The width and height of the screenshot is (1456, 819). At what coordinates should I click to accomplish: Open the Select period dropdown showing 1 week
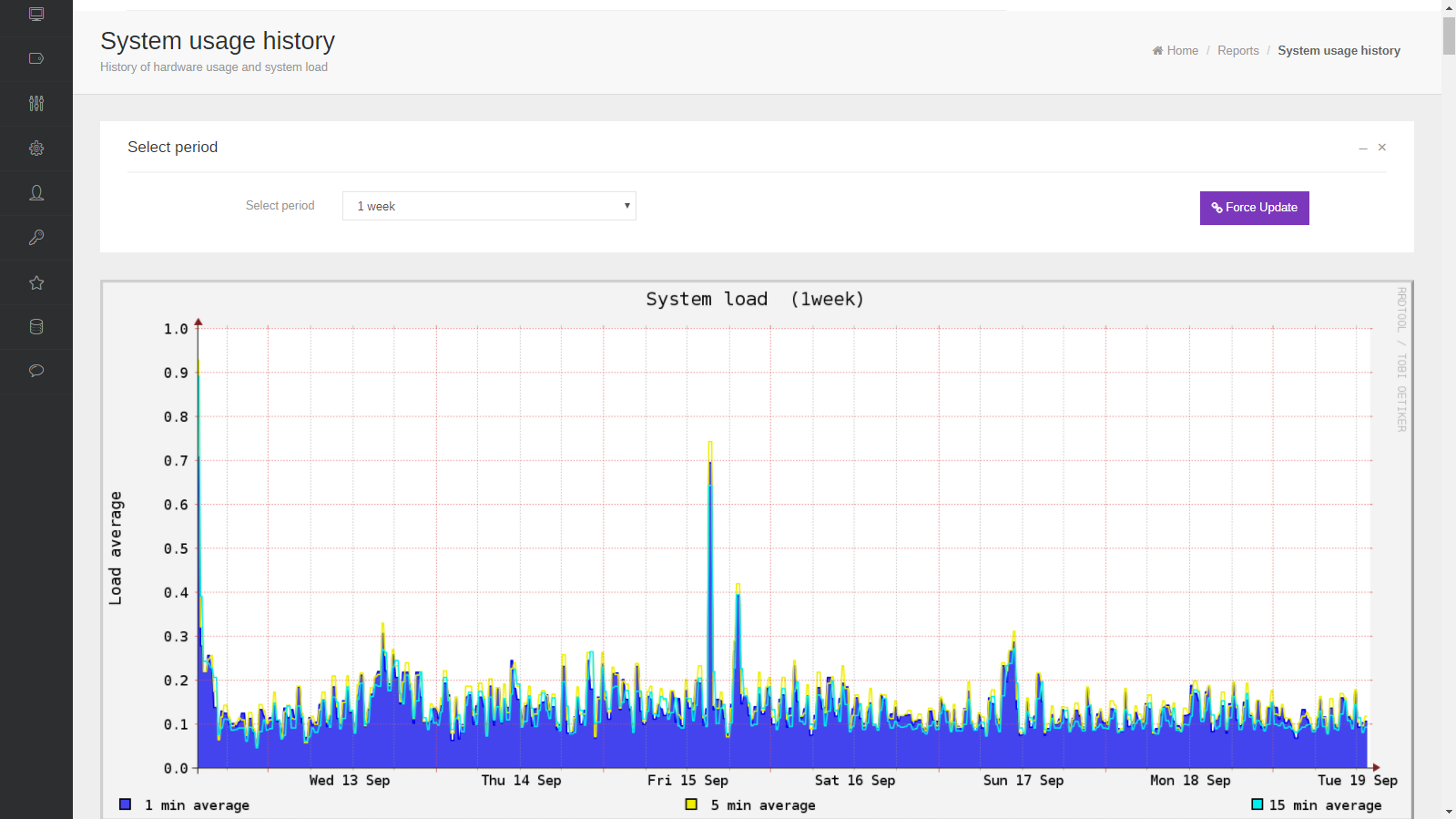click(x=489, y=206)
